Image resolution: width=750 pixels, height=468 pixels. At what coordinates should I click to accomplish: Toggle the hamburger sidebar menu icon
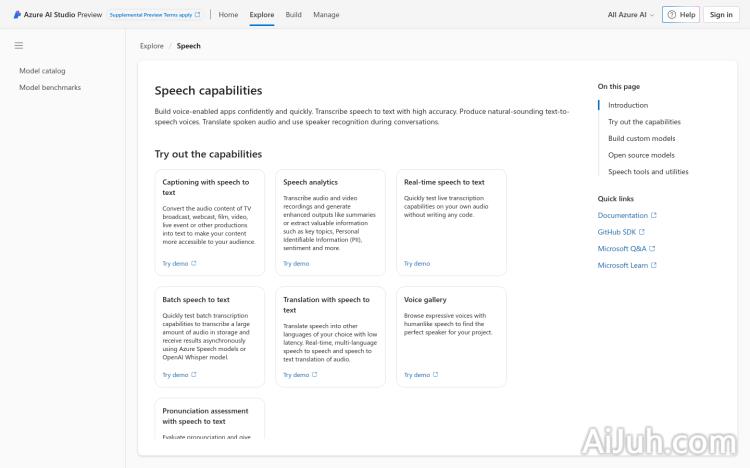click(x=18, y=46)
